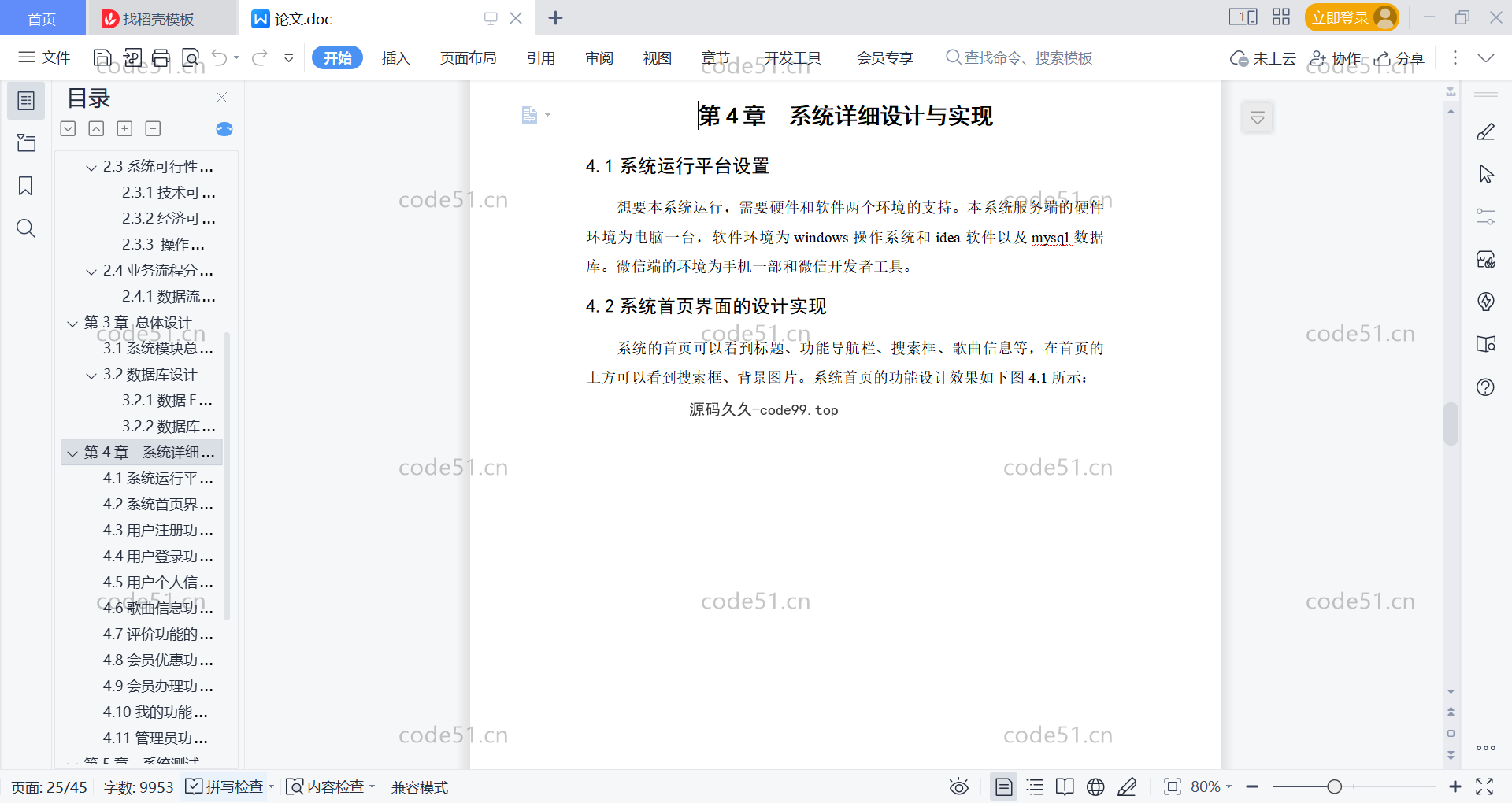Open the chapter navigation icon in sidebar

[x=26, y=143]
